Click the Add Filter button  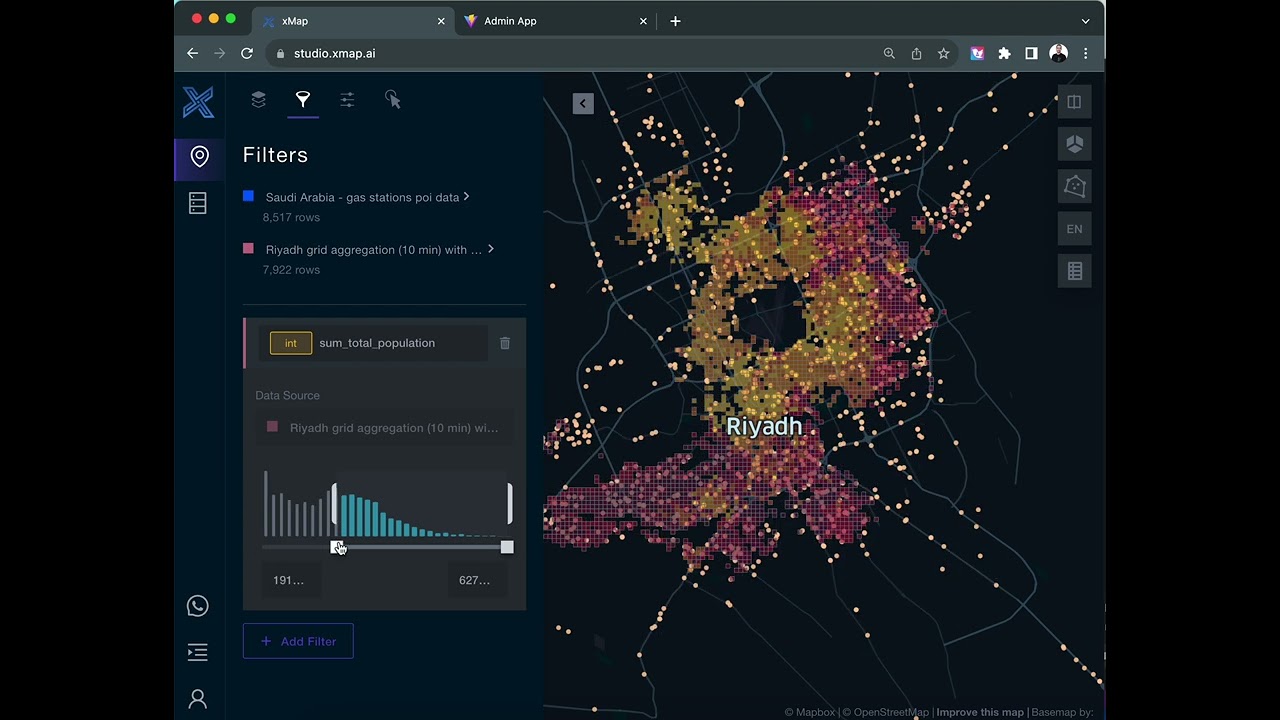point(298,641)
